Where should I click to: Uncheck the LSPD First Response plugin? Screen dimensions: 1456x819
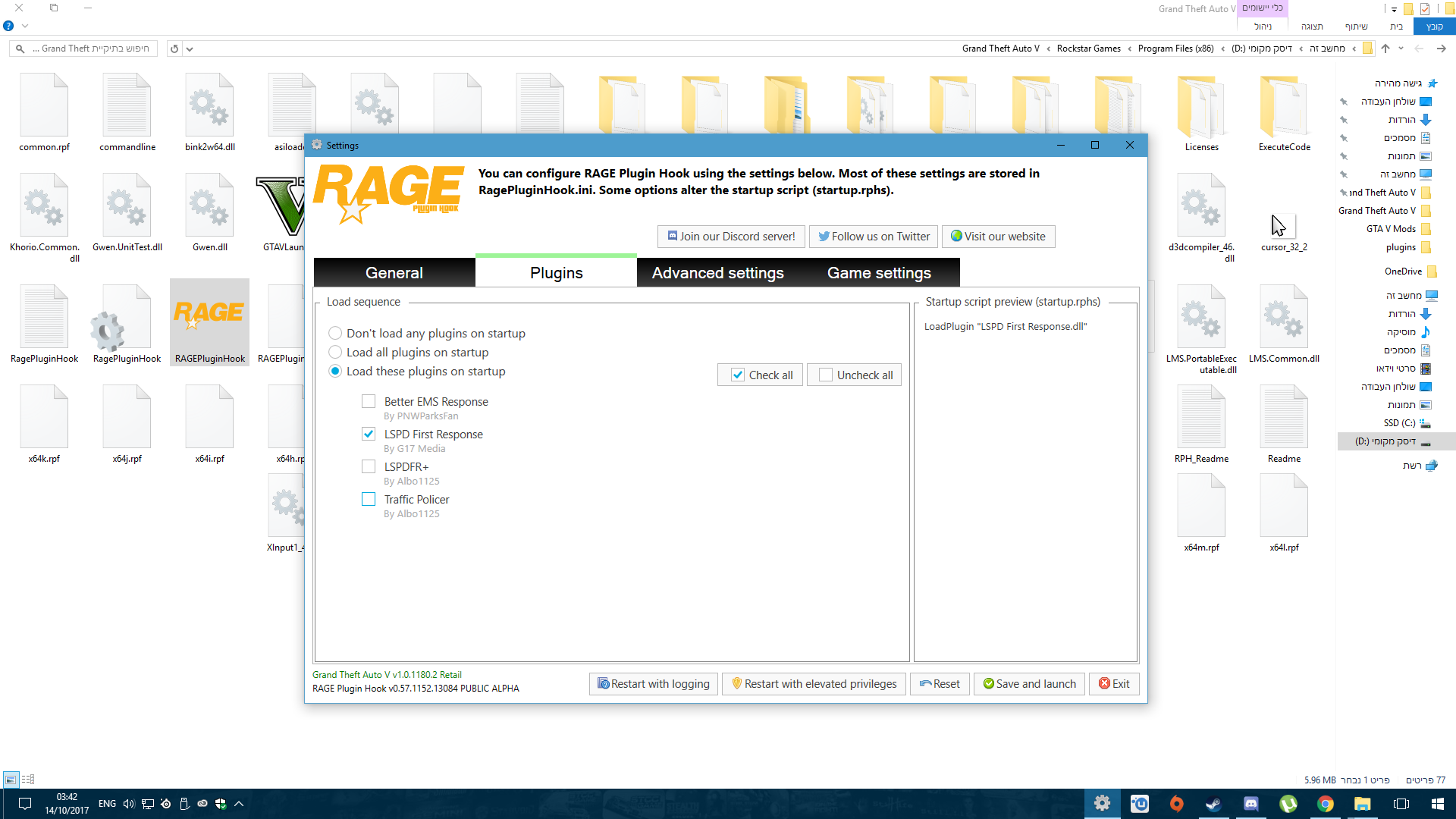(x=369, y=434)
